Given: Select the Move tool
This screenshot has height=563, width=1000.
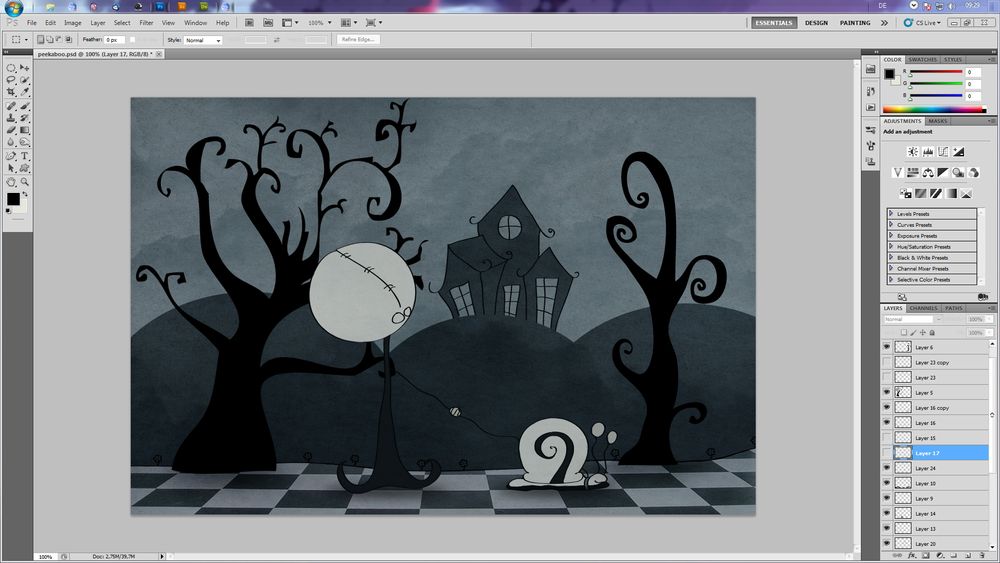Looking at the screenshot, I should pyautogui.click(x=24, y=68).
